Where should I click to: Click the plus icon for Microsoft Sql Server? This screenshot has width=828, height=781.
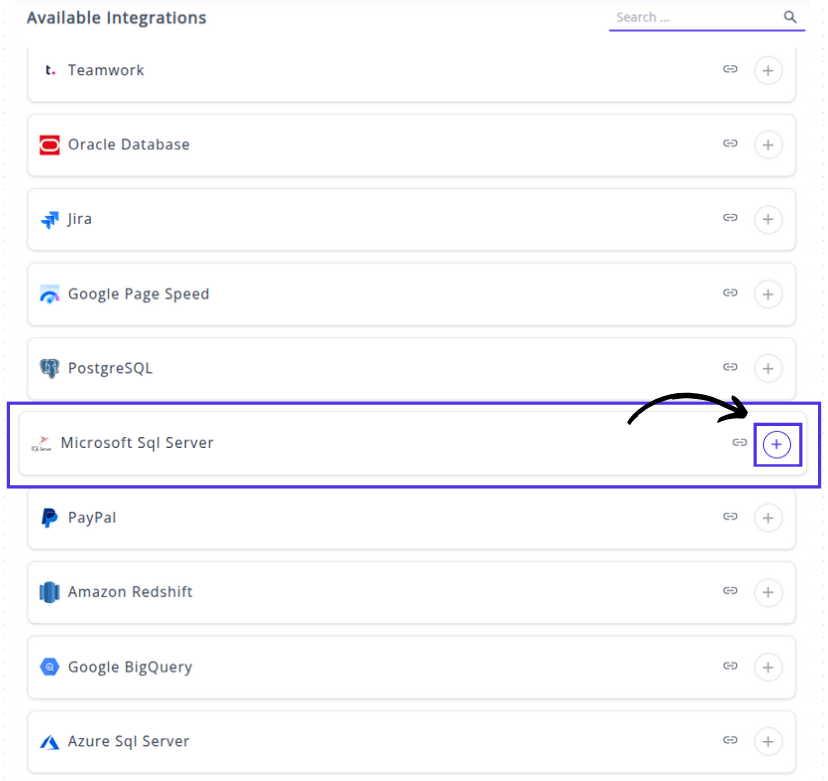coord(777,443)
